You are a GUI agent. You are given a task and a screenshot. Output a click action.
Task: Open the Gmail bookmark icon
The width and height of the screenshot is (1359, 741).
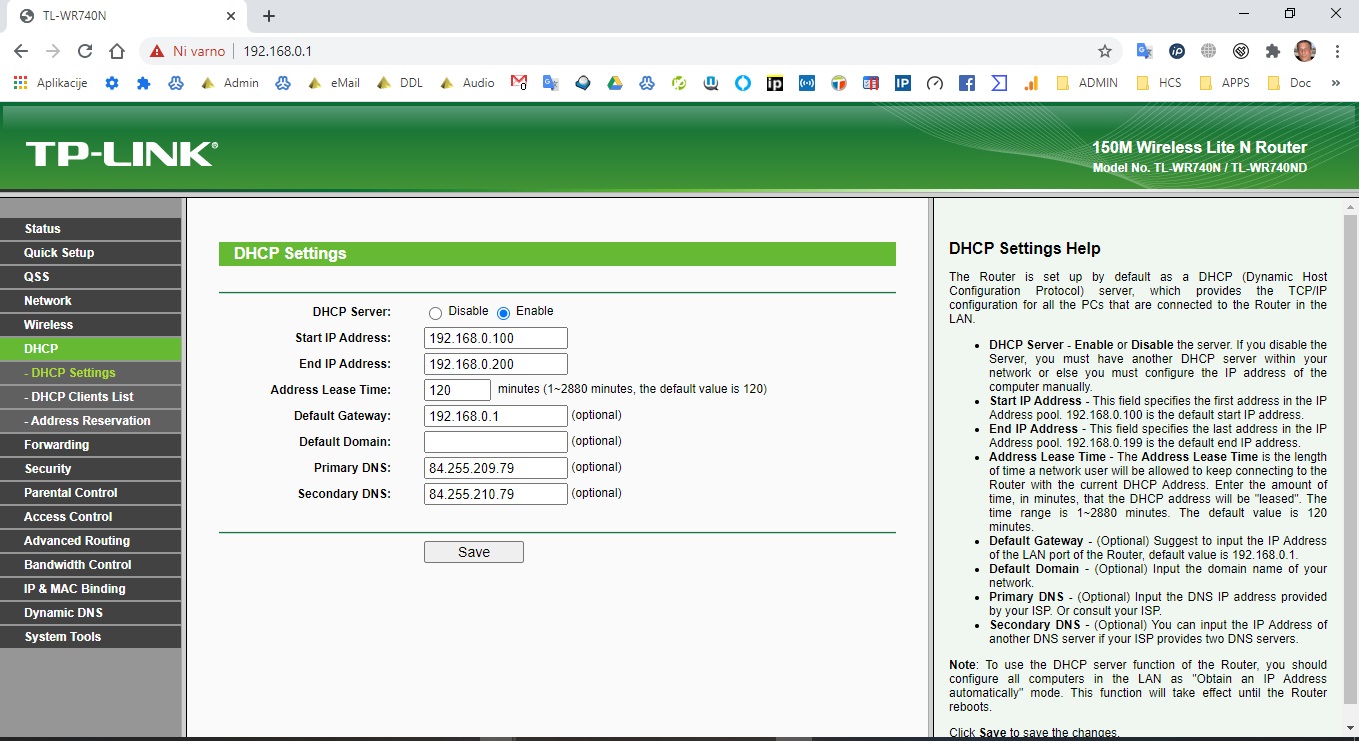click(518, 83)
